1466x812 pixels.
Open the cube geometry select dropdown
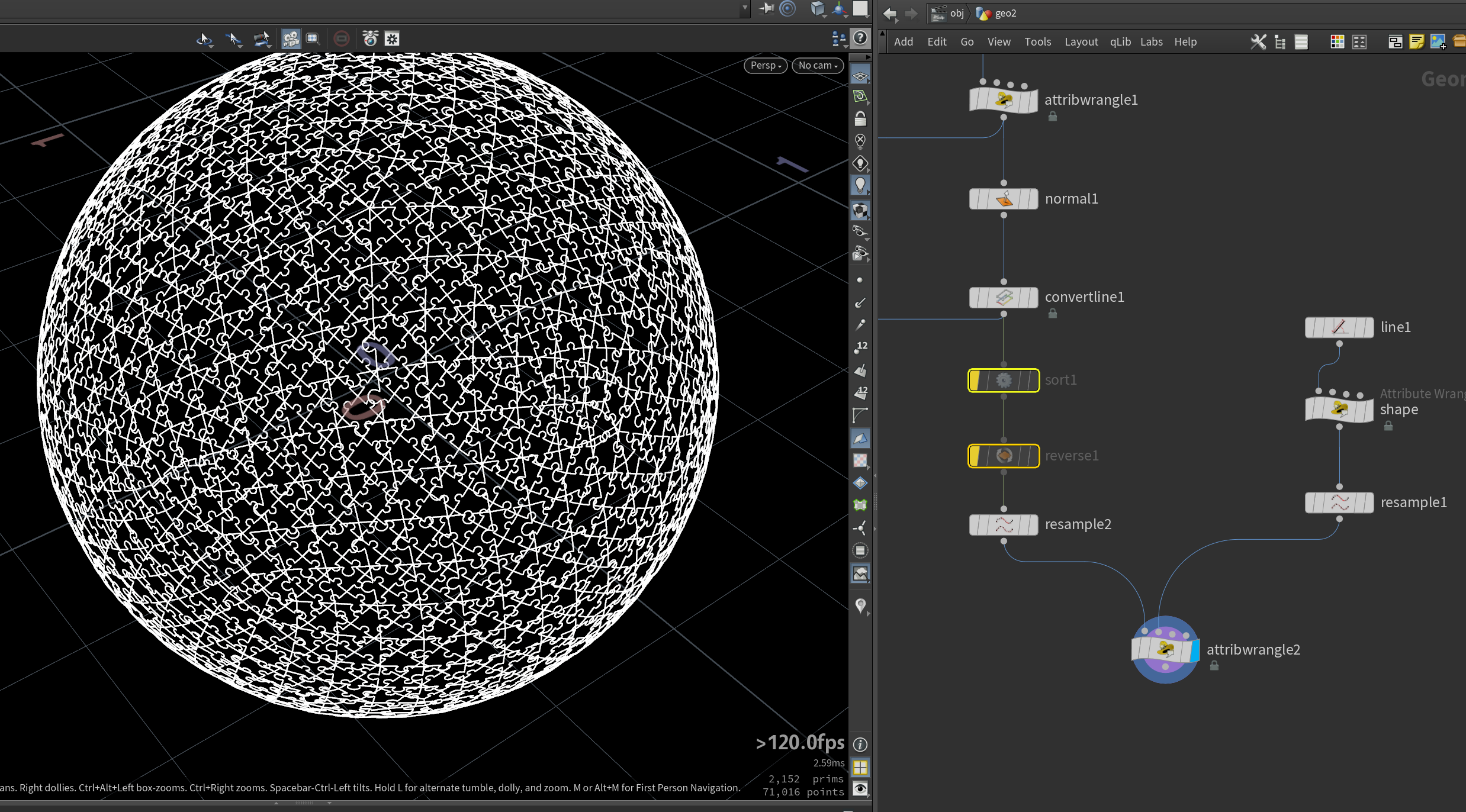coord(818,8)
